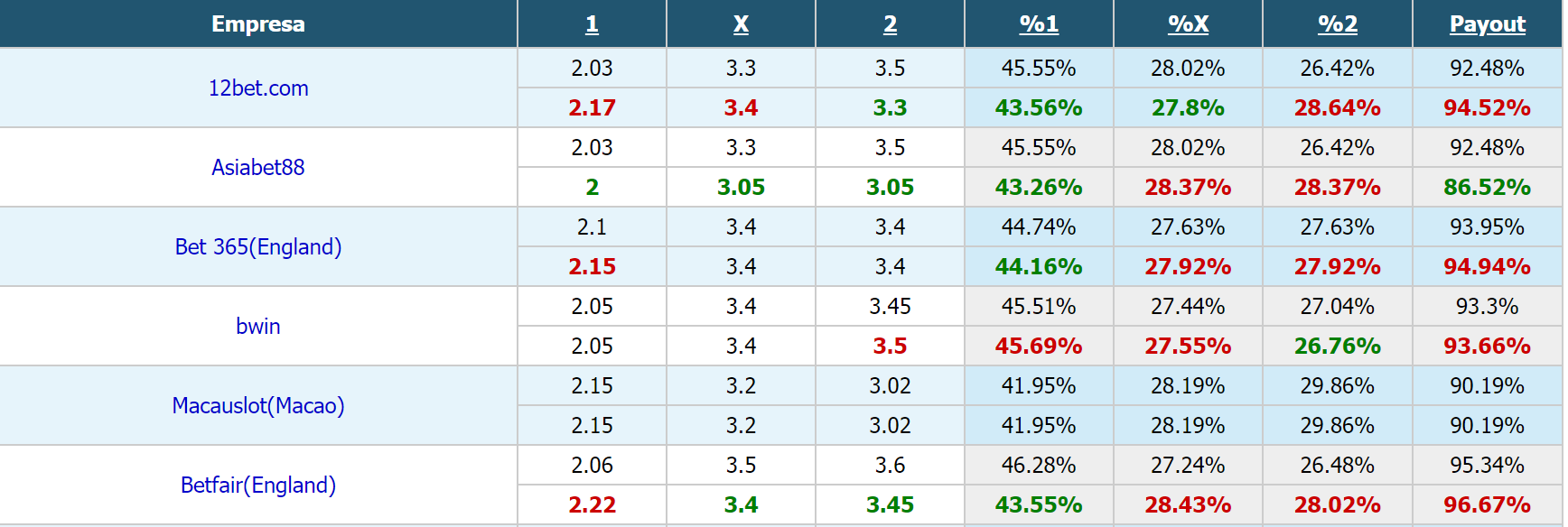Select the 46.28% Betfair value

pos(1039,465)
